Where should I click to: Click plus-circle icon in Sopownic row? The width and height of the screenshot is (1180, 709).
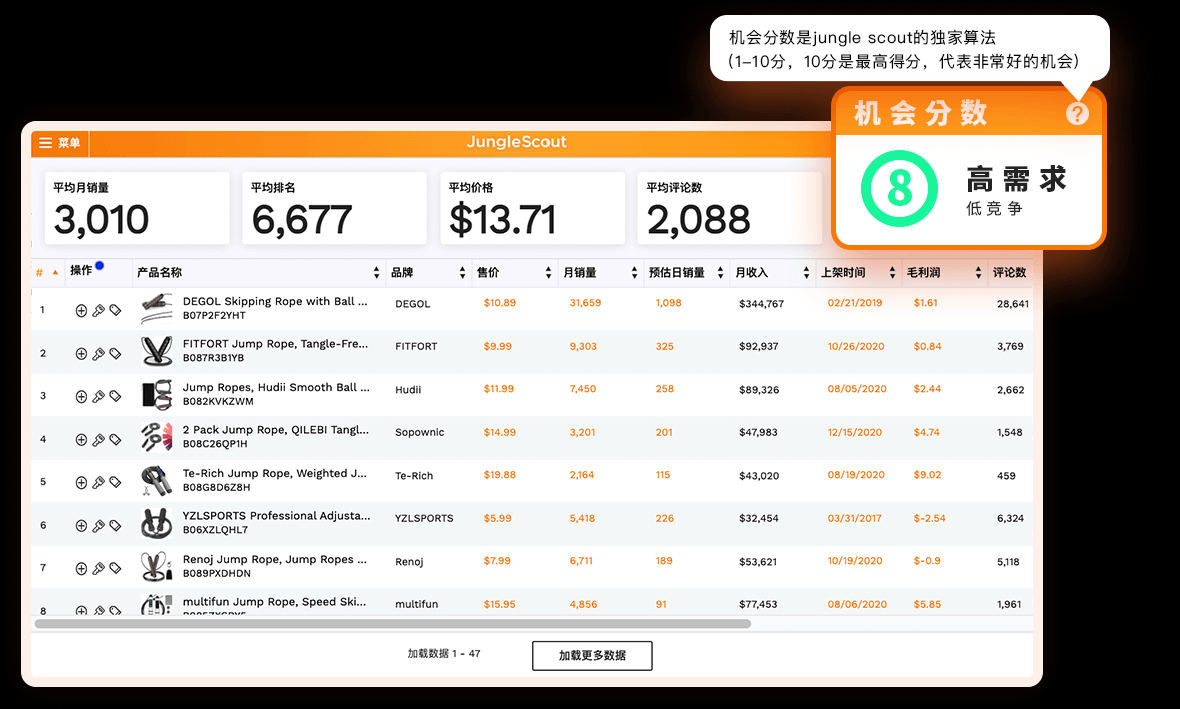pos(81,440)
